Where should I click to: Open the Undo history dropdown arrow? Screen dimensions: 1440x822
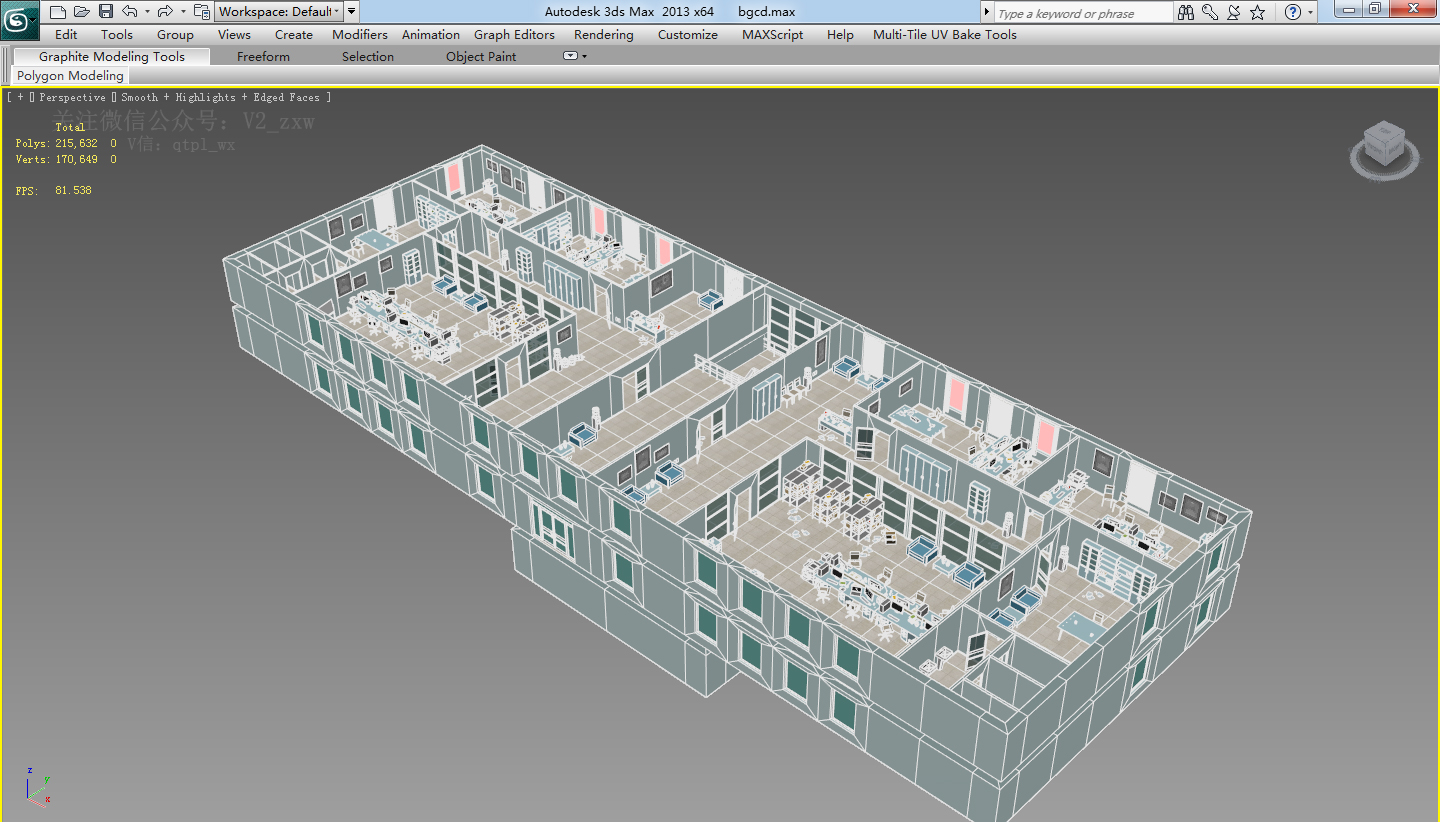147,12
